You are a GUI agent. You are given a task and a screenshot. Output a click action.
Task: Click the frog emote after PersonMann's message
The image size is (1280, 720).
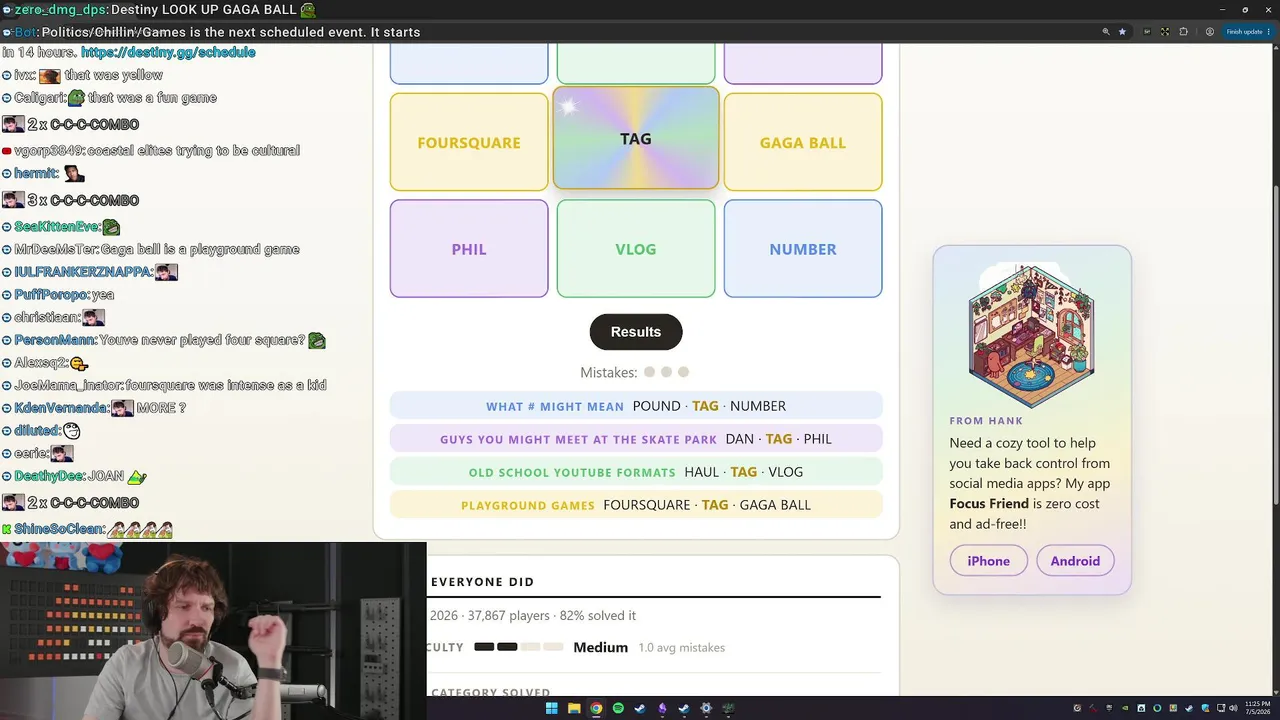tap(317, 340)
